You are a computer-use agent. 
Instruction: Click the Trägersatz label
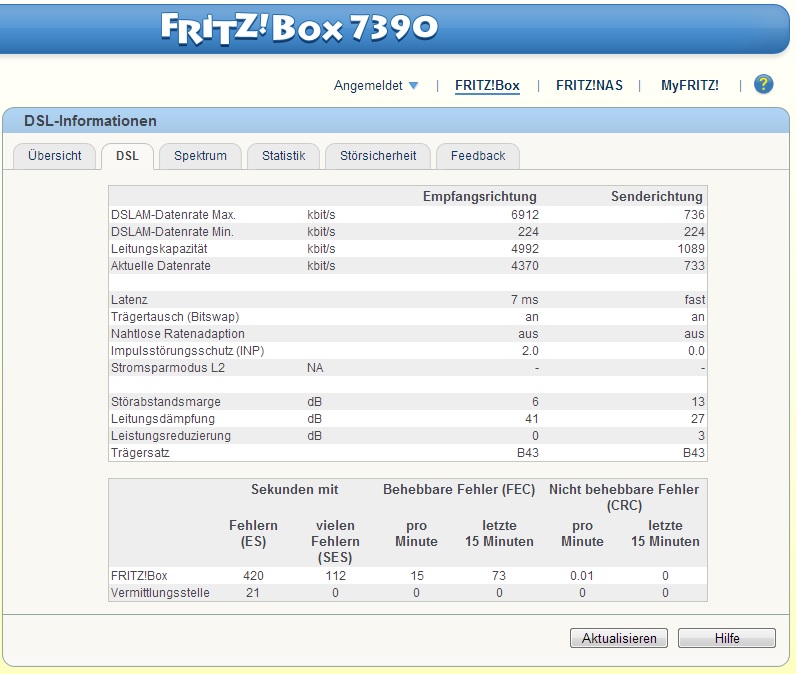[140, 453]
